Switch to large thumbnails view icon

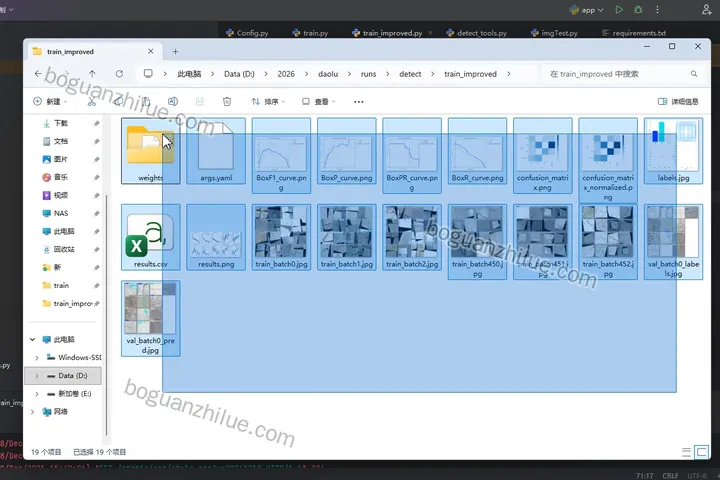(702, 452)
